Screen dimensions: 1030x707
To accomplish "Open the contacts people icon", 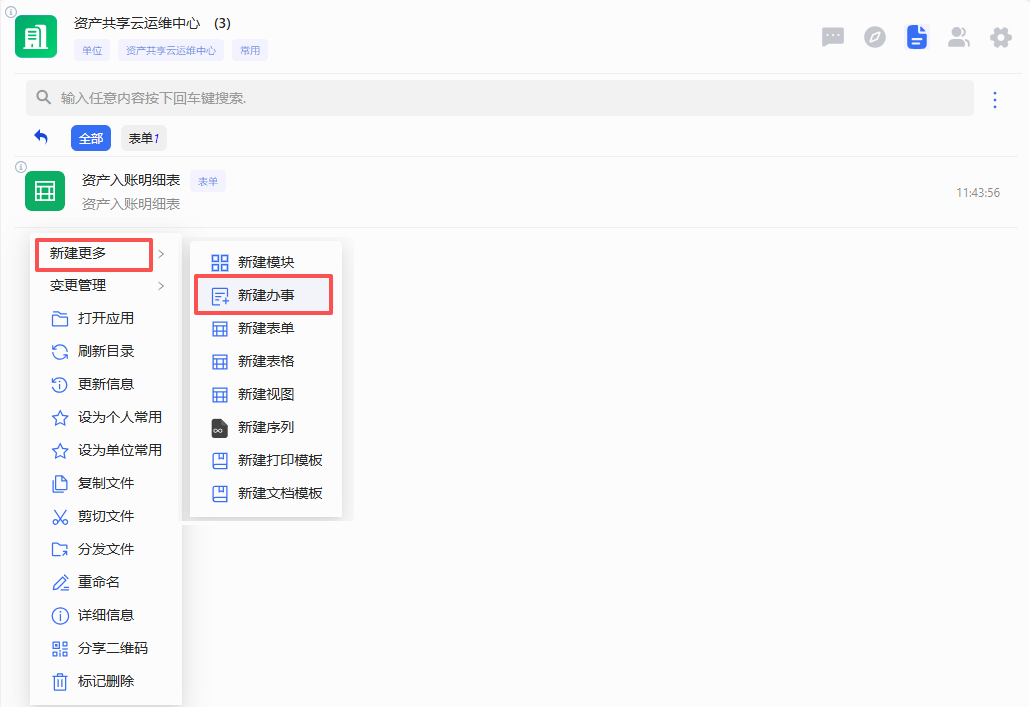I will tap(959, 37).
